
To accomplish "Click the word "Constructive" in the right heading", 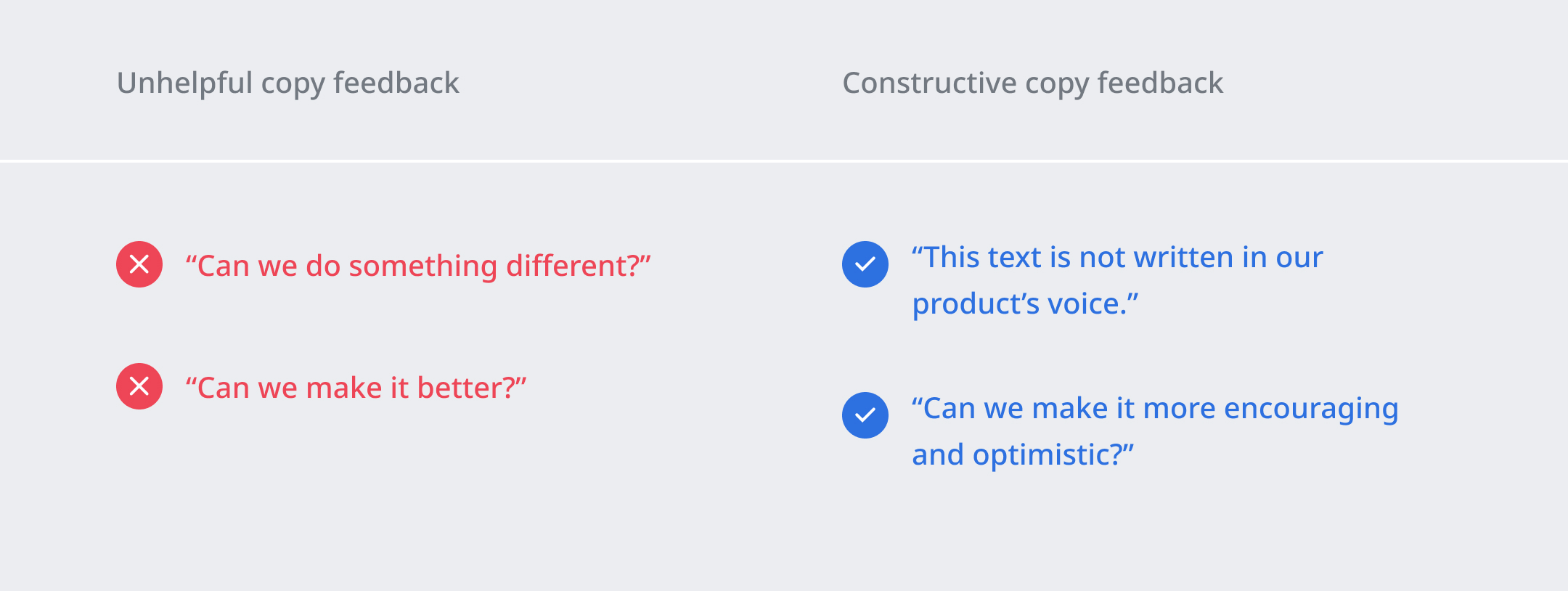I will (x=929, y=83).
